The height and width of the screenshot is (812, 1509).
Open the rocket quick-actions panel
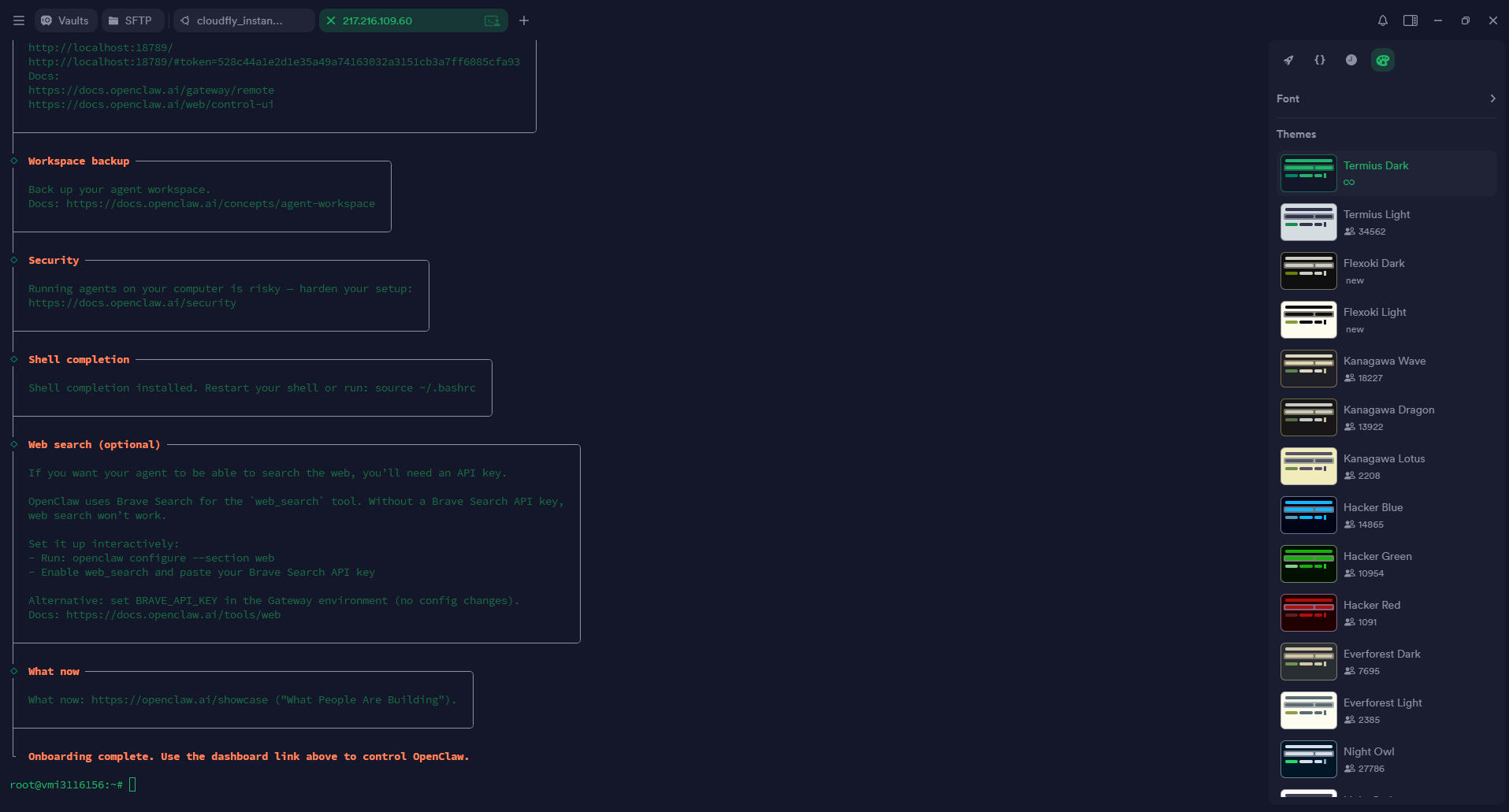point(1288,60)
